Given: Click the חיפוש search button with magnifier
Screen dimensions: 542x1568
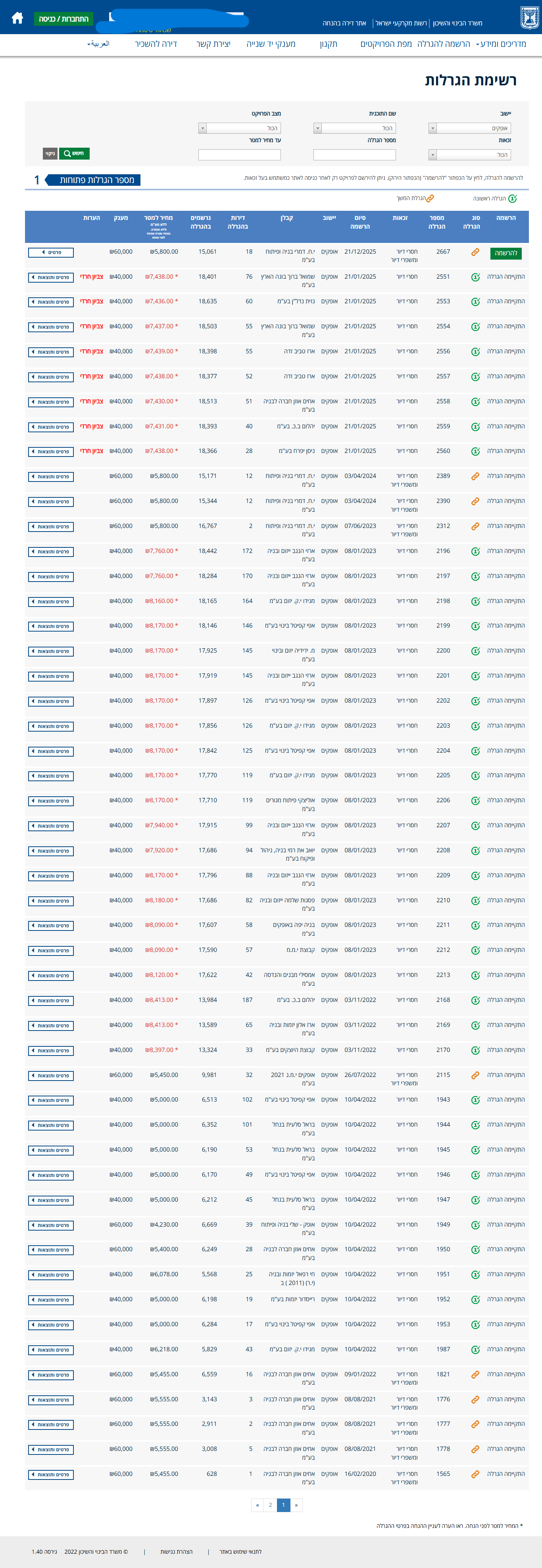Looking at the screenshot, I should (x=74, y=153).
